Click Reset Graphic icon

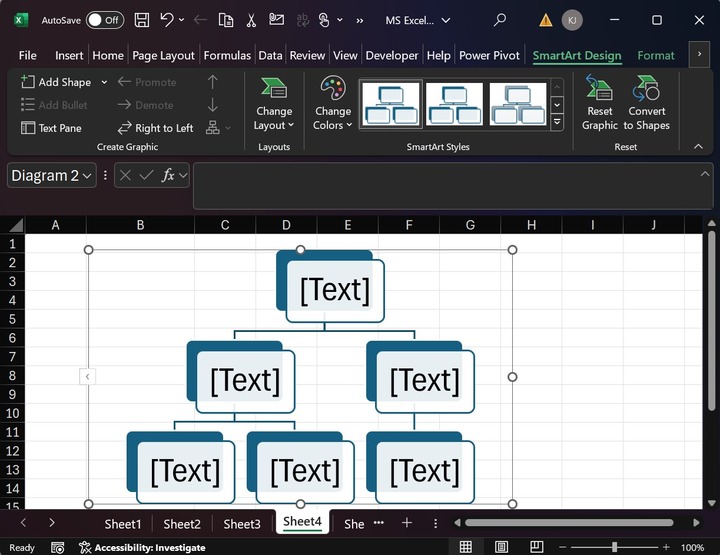tap(600, 104)
